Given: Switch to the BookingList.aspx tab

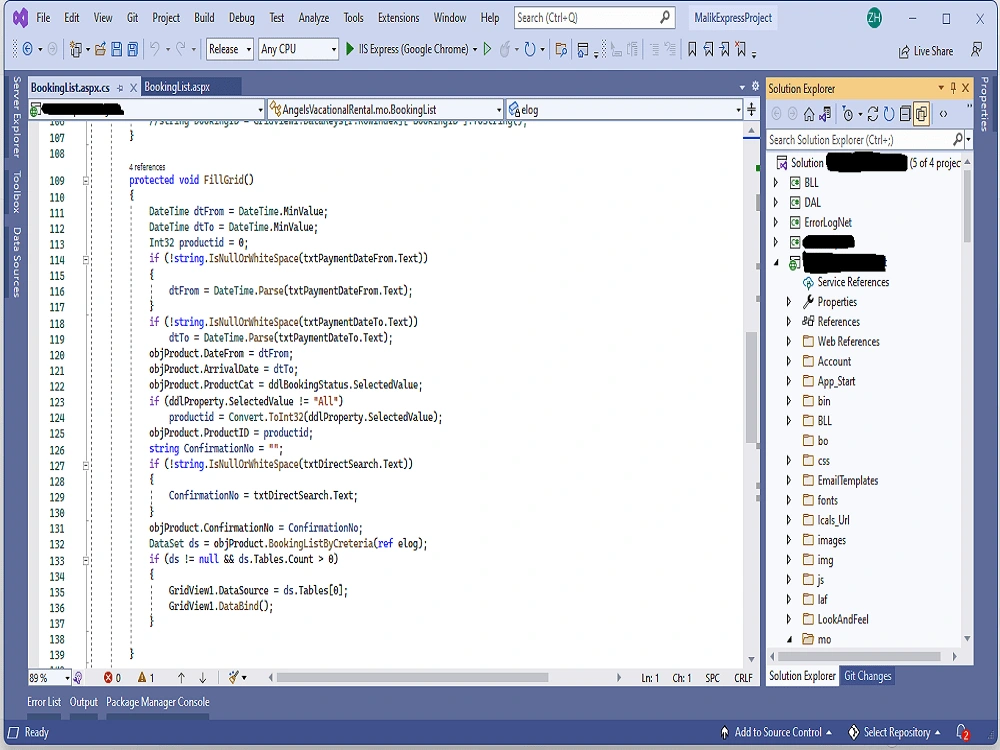Looking at the screenshot, I should tap(177, 87).
